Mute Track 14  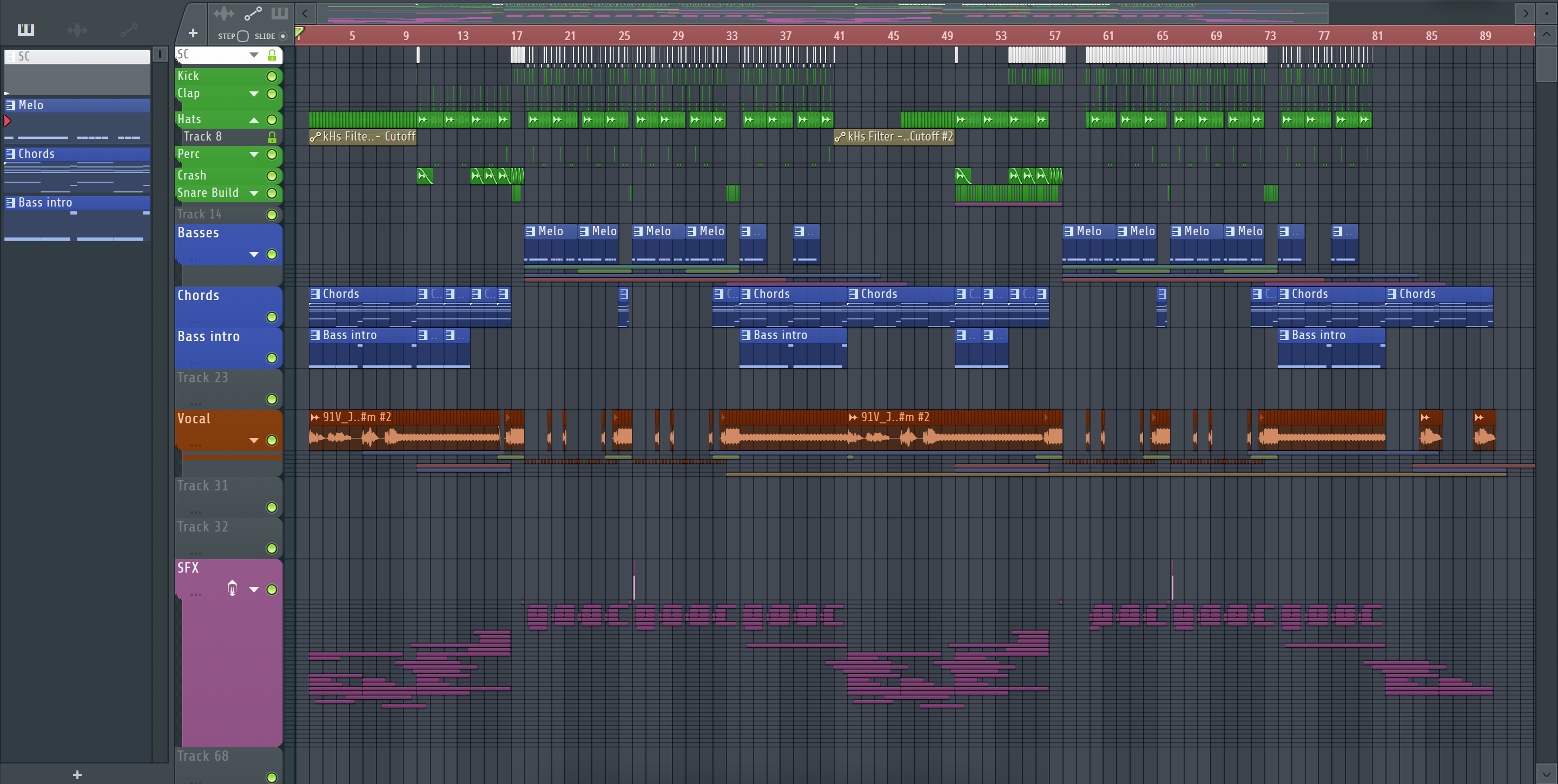272,216
